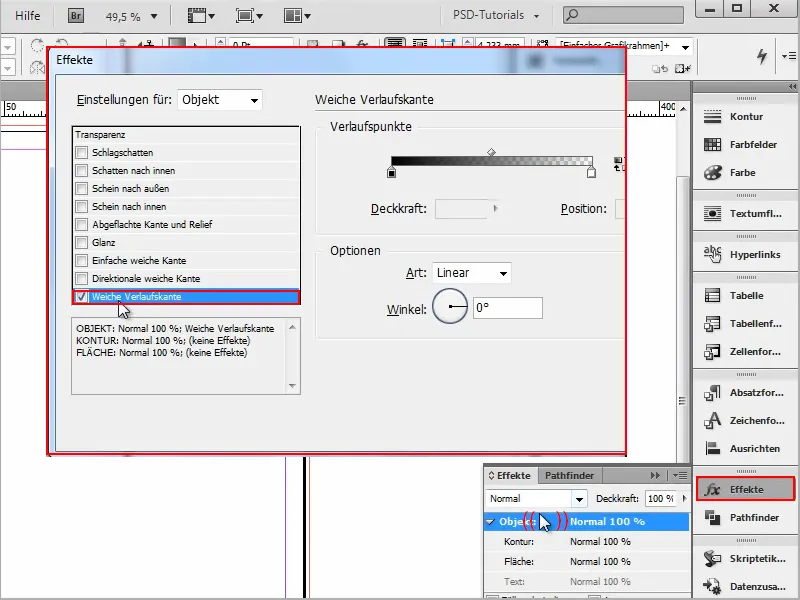The image size is (800, 600).
Task: Open the control panel flyout menu
Action: (789, 56)
